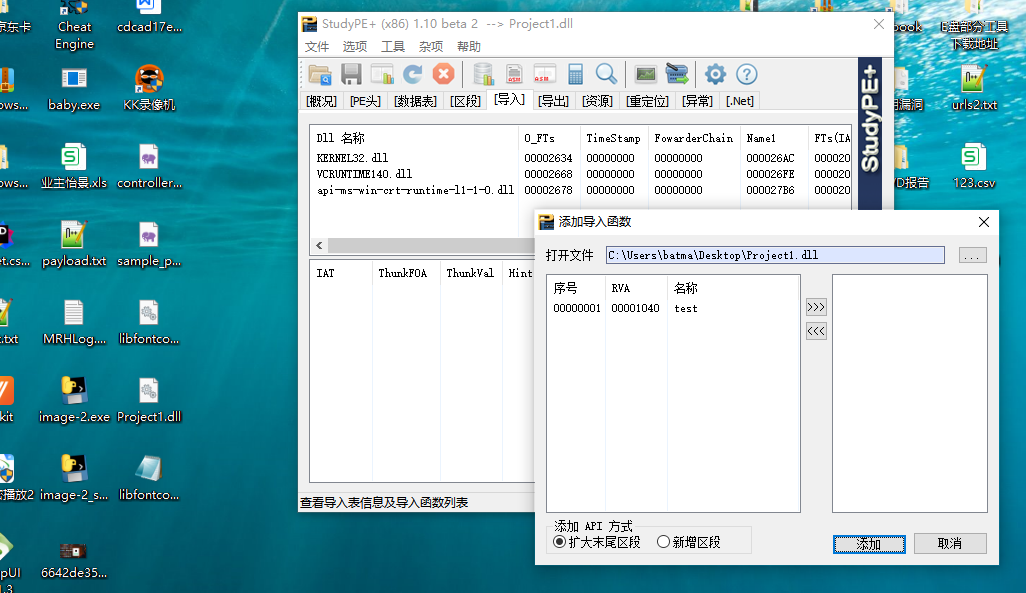Open the 杂项 menu

coord(431,46)
